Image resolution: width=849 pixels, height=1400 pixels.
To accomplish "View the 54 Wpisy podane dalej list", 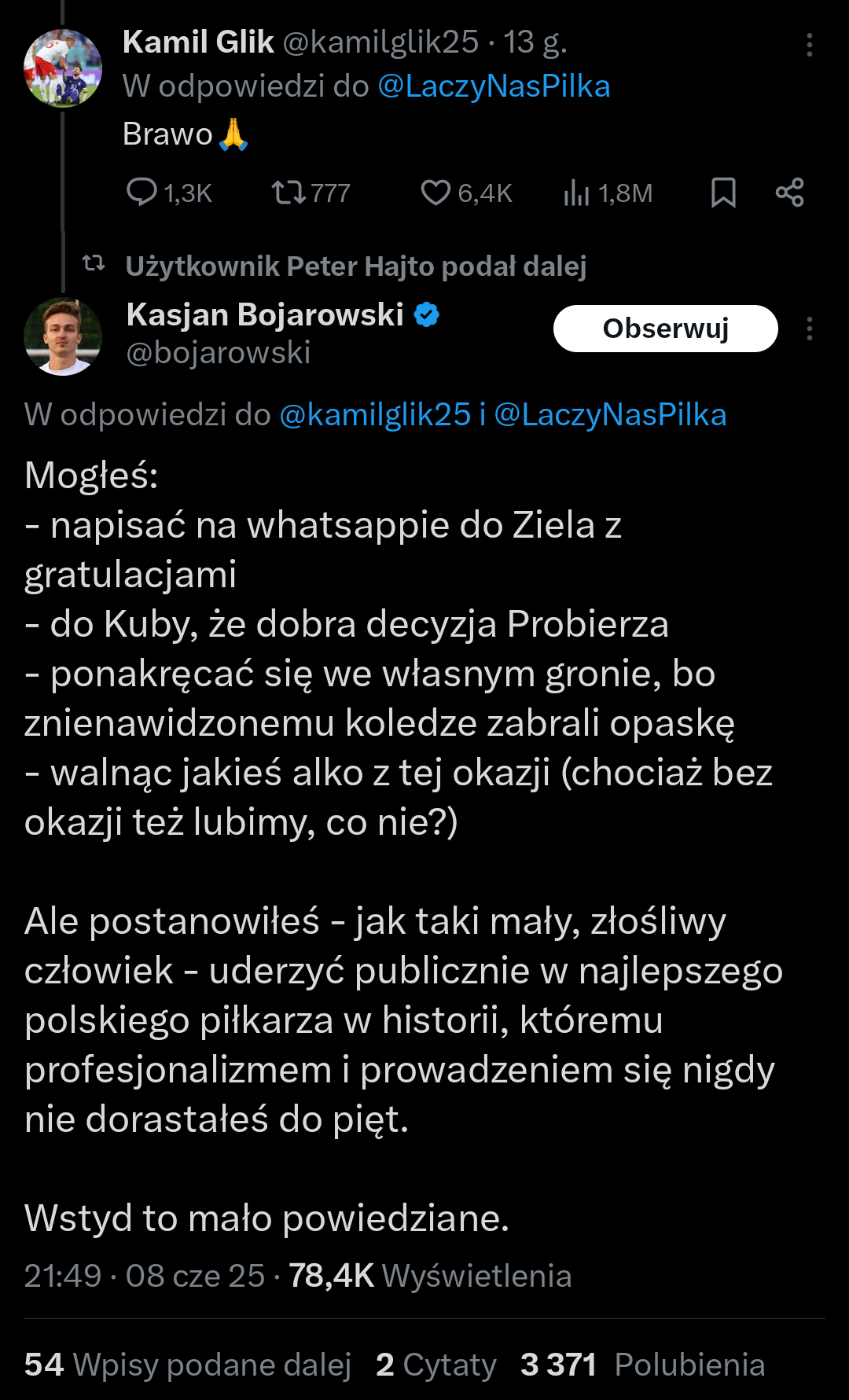I will pyautogui.click(x=187, y=1365).
